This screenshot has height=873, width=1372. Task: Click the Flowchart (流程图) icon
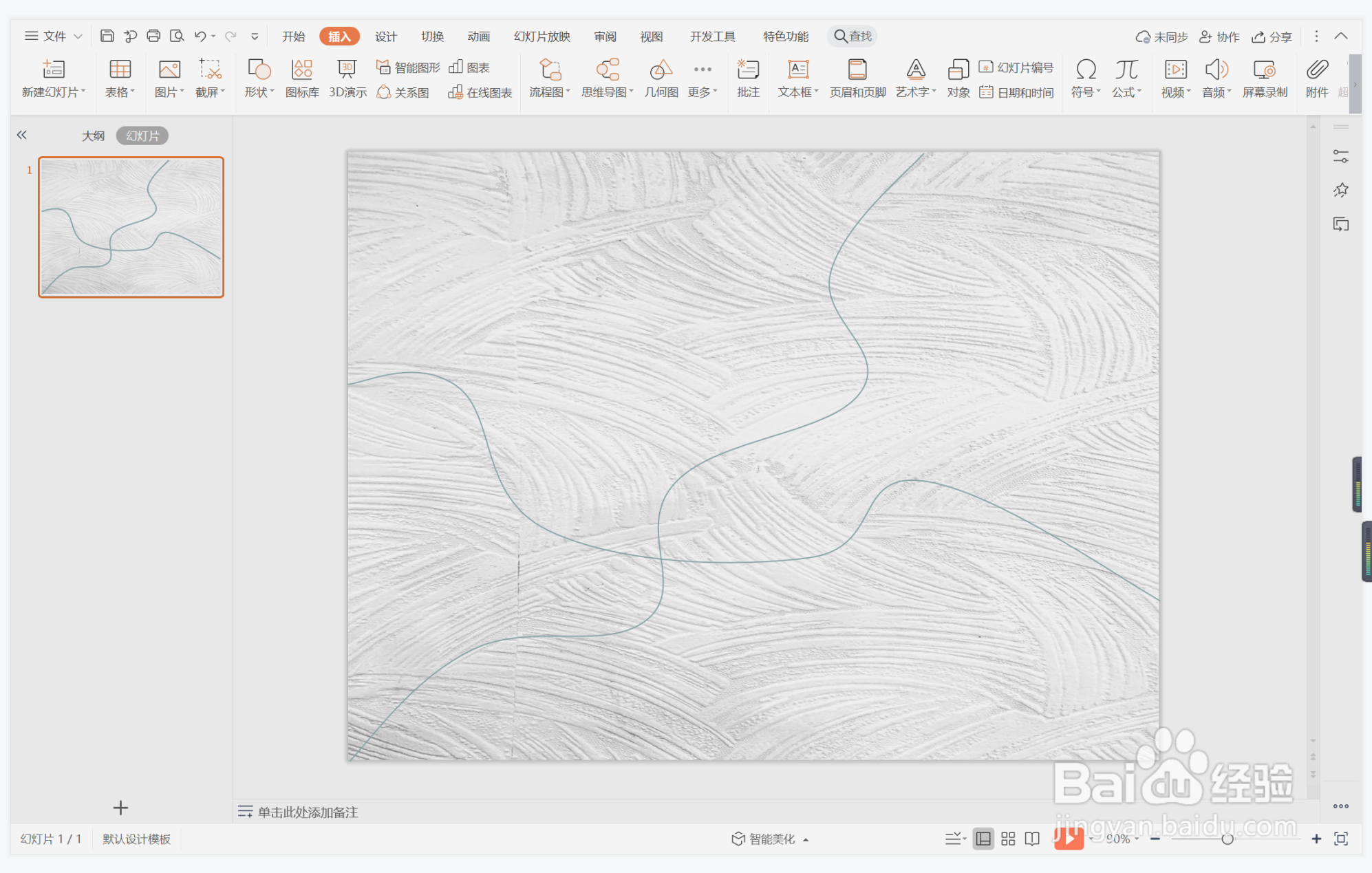click(549, 69)
